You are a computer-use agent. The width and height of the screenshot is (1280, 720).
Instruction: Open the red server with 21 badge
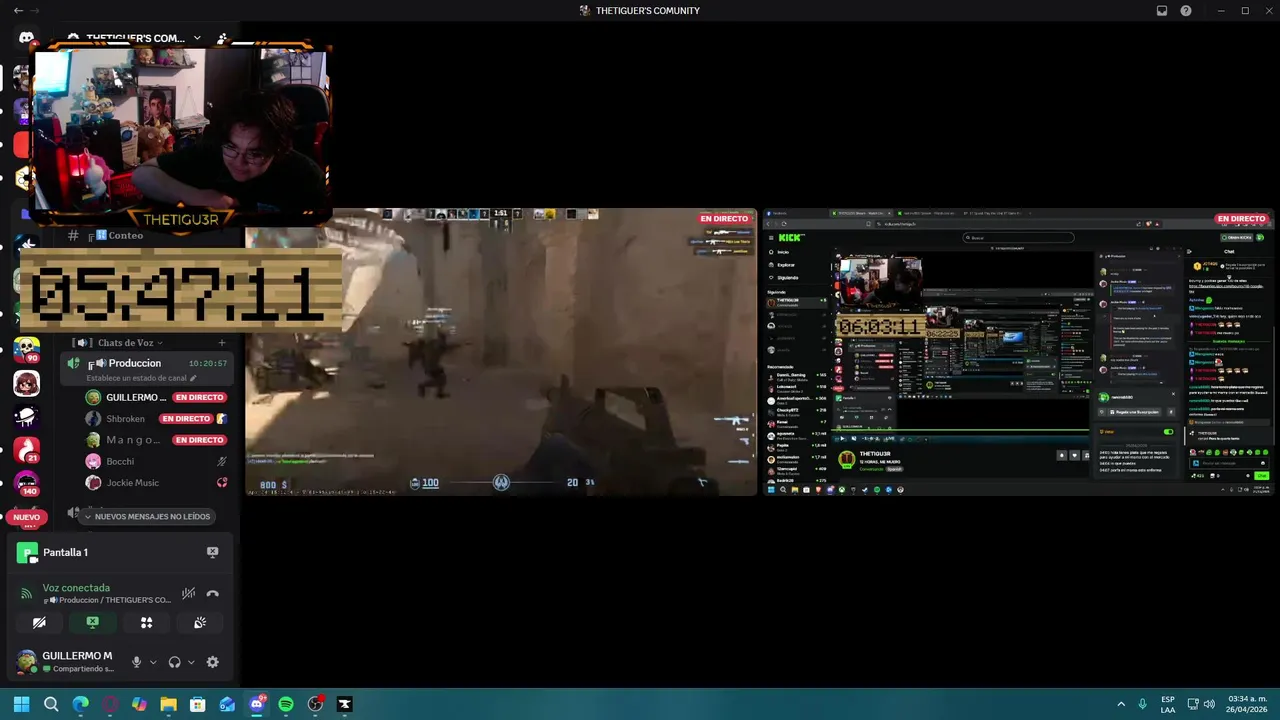pos(26,451)
